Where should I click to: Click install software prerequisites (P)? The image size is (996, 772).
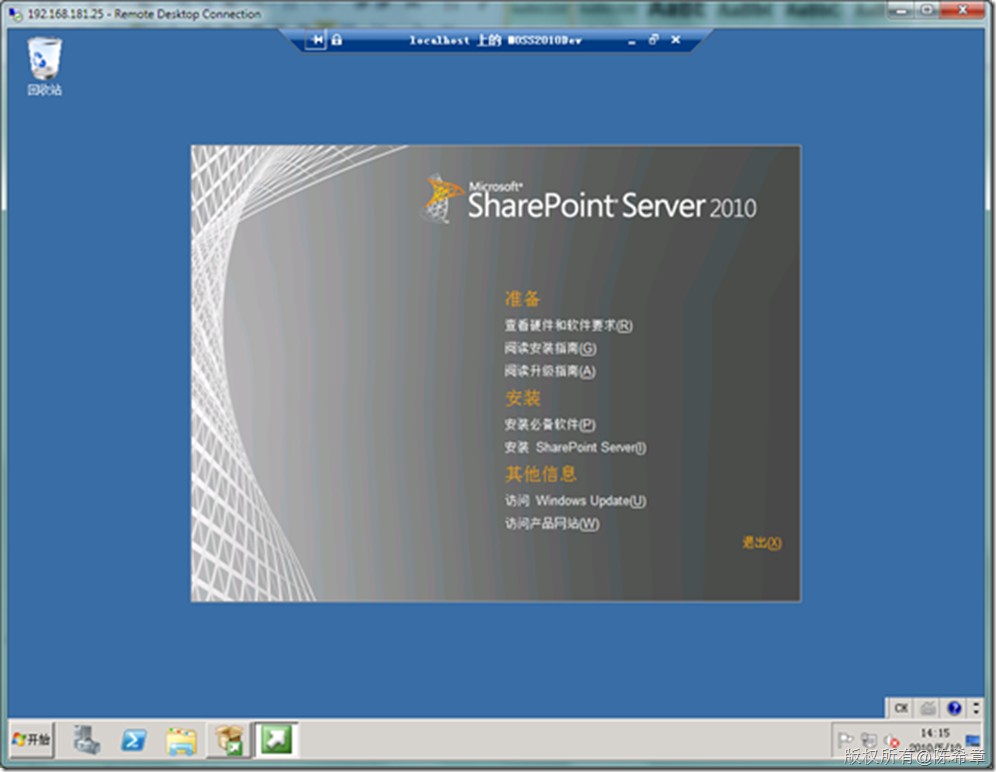550,424
